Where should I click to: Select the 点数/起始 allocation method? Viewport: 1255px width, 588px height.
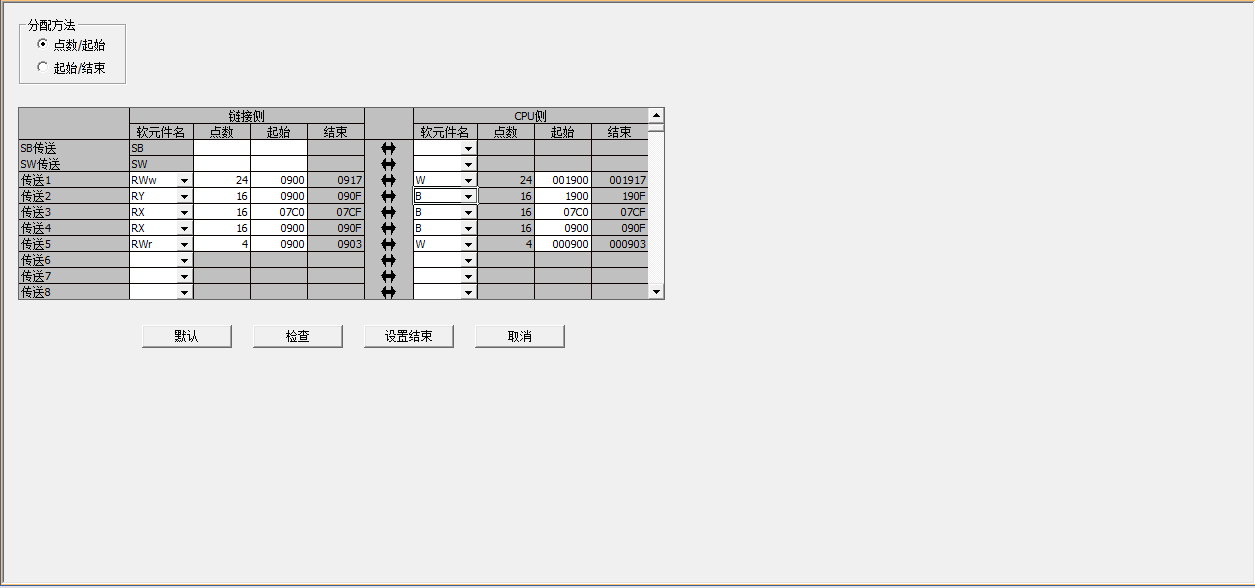click(x=42, y=44)
